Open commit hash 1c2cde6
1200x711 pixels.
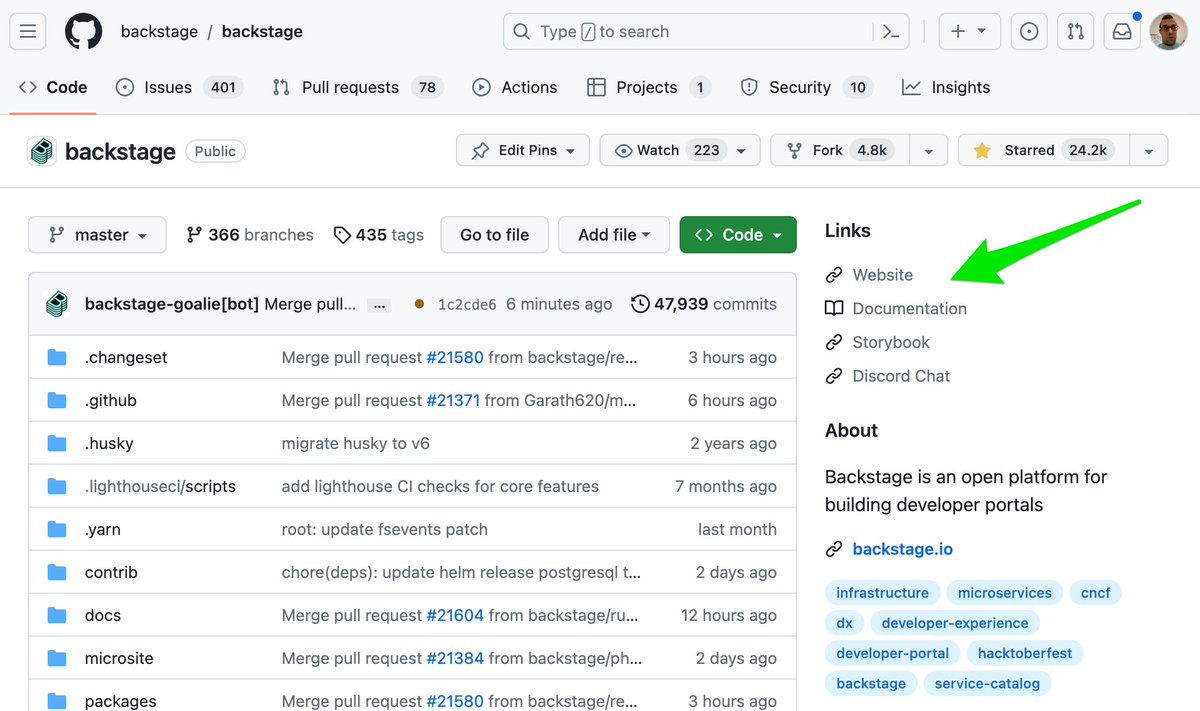pyautogui.click(x=467, y=305)
